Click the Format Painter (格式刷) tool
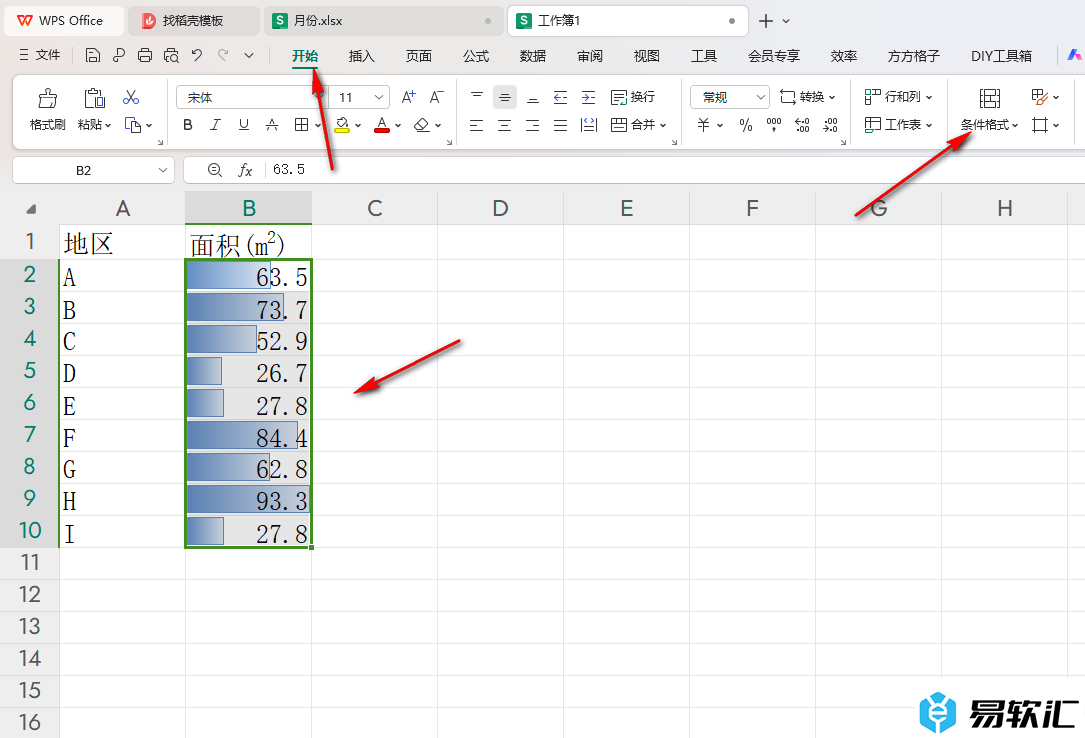The image size is (1085, 738). (47, 109)
